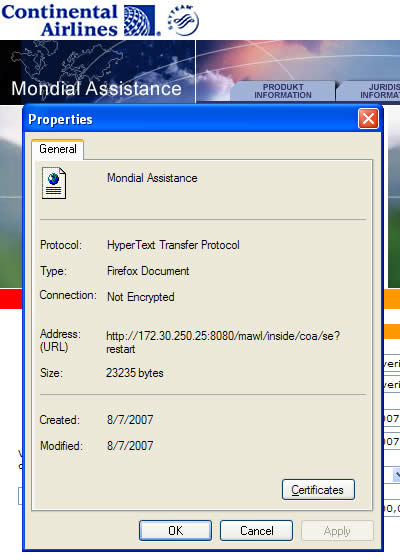This screenshot has width=400, height=560.
Task: Click the Cancel button
Action: (256, 530)
